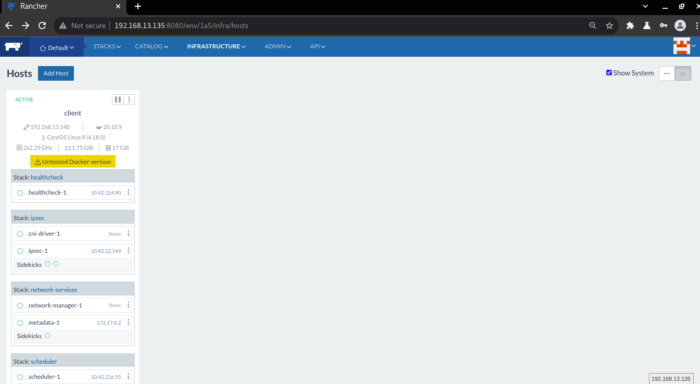Click the Add Host button
This screenshot has width=700, height=384.
tap(56, 73)
